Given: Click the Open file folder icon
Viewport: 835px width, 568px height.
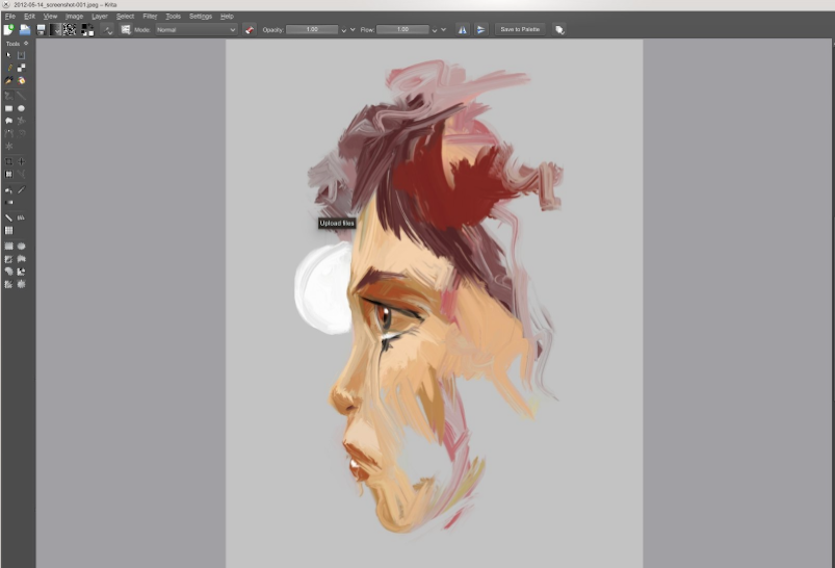Looking at the screenshot, I should click(25, 30).
